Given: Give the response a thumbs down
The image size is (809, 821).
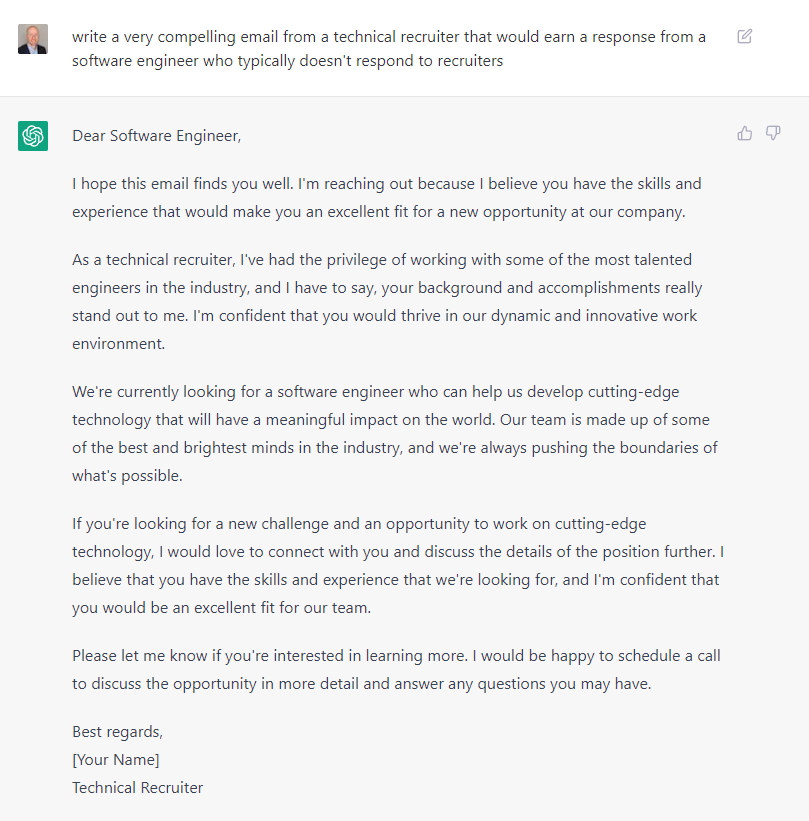Looking at the screenshot, I should [x=773, y=133].
